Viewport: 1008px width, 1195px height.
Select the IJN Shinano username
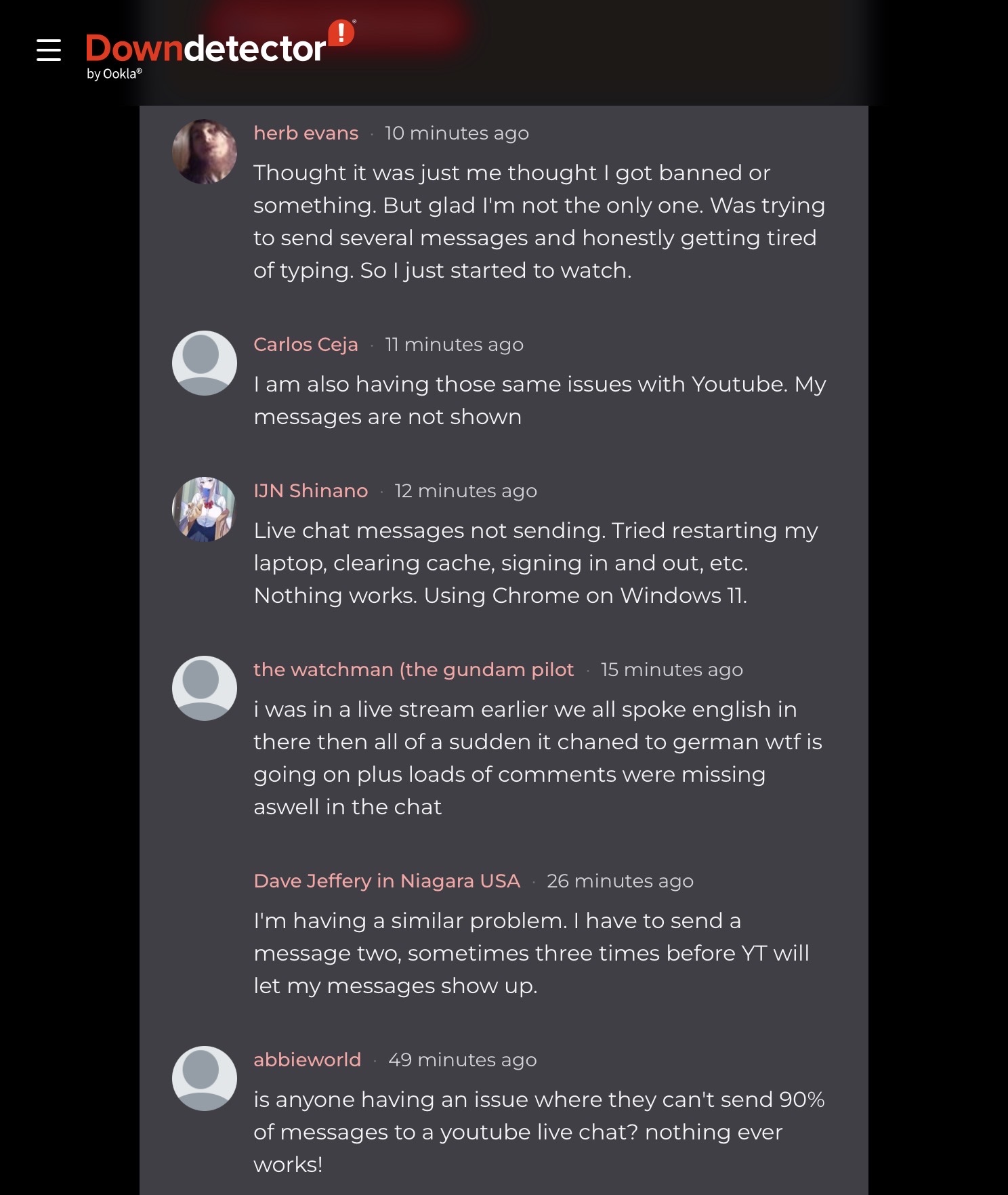(x=310, y=491)
